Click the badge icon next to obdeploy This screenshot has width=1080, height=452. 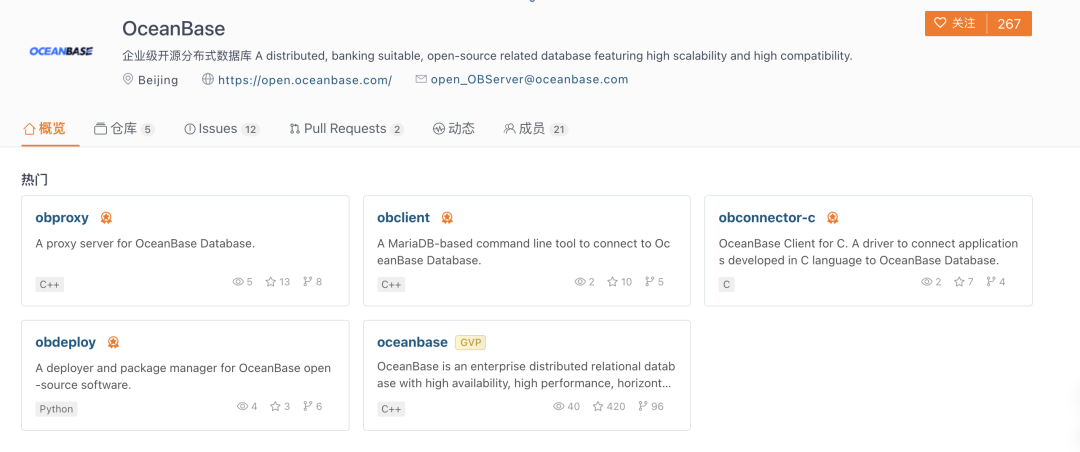click(113, 342)
